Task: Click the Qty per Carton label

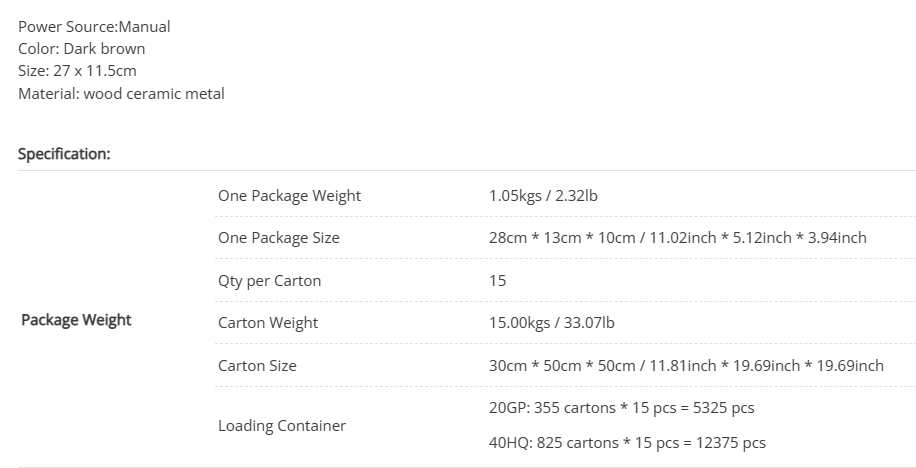Action: [x=269, y=281]
